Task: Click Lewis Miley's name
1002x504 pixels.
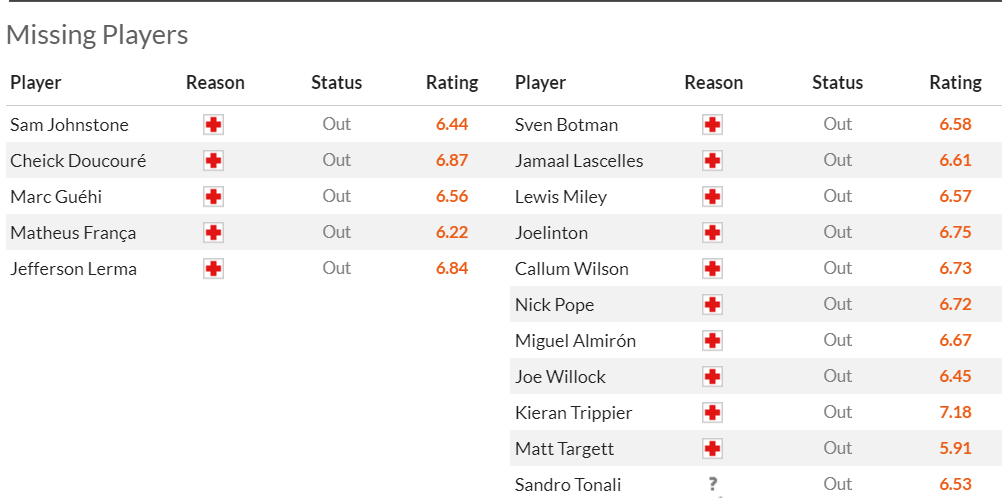Action: pyautogui.click(x=560, y=197)
